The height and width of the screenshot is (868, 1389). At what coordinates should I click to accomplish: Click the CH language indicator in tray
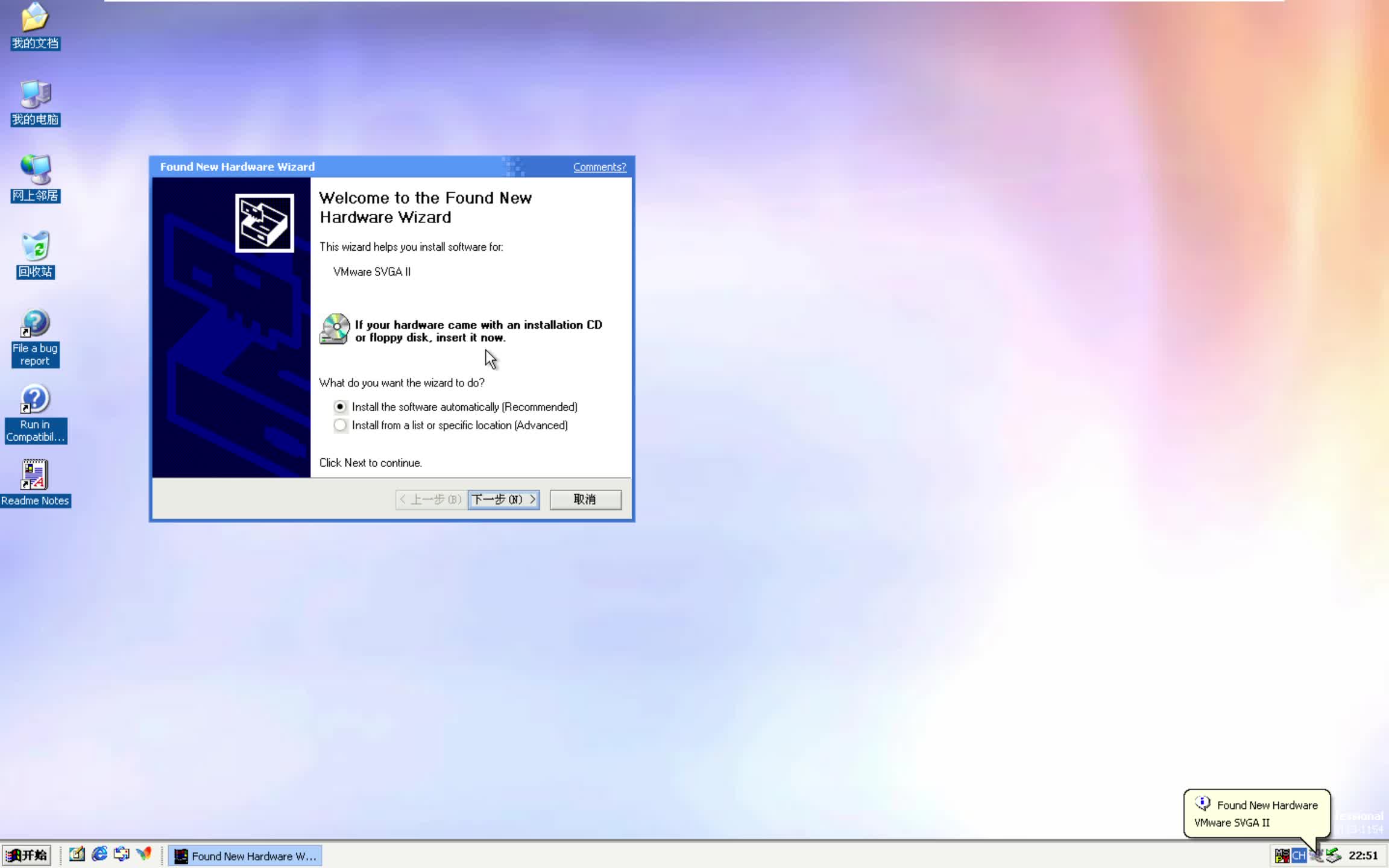(x=1299, y=855)
